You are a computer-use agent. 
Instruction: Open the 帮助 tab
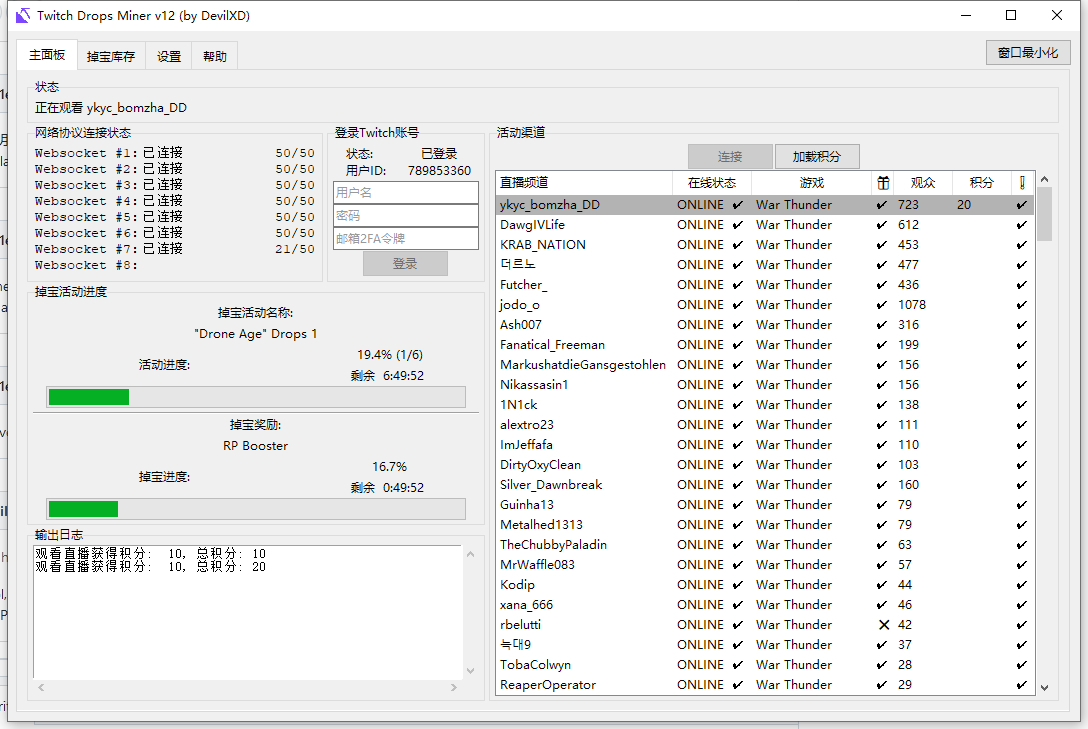[x=215, y=56]
